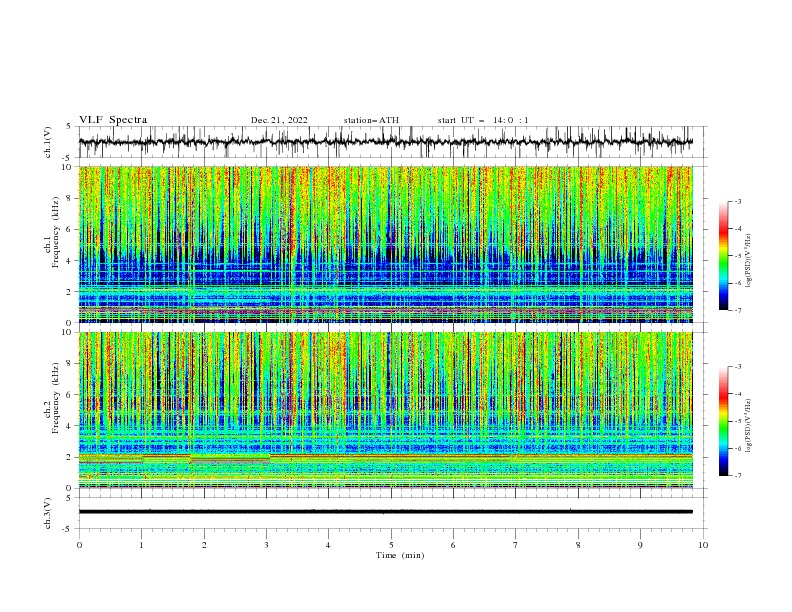Click the "5" tick on the time axis
792x612 pixels.
click(391, 545)
